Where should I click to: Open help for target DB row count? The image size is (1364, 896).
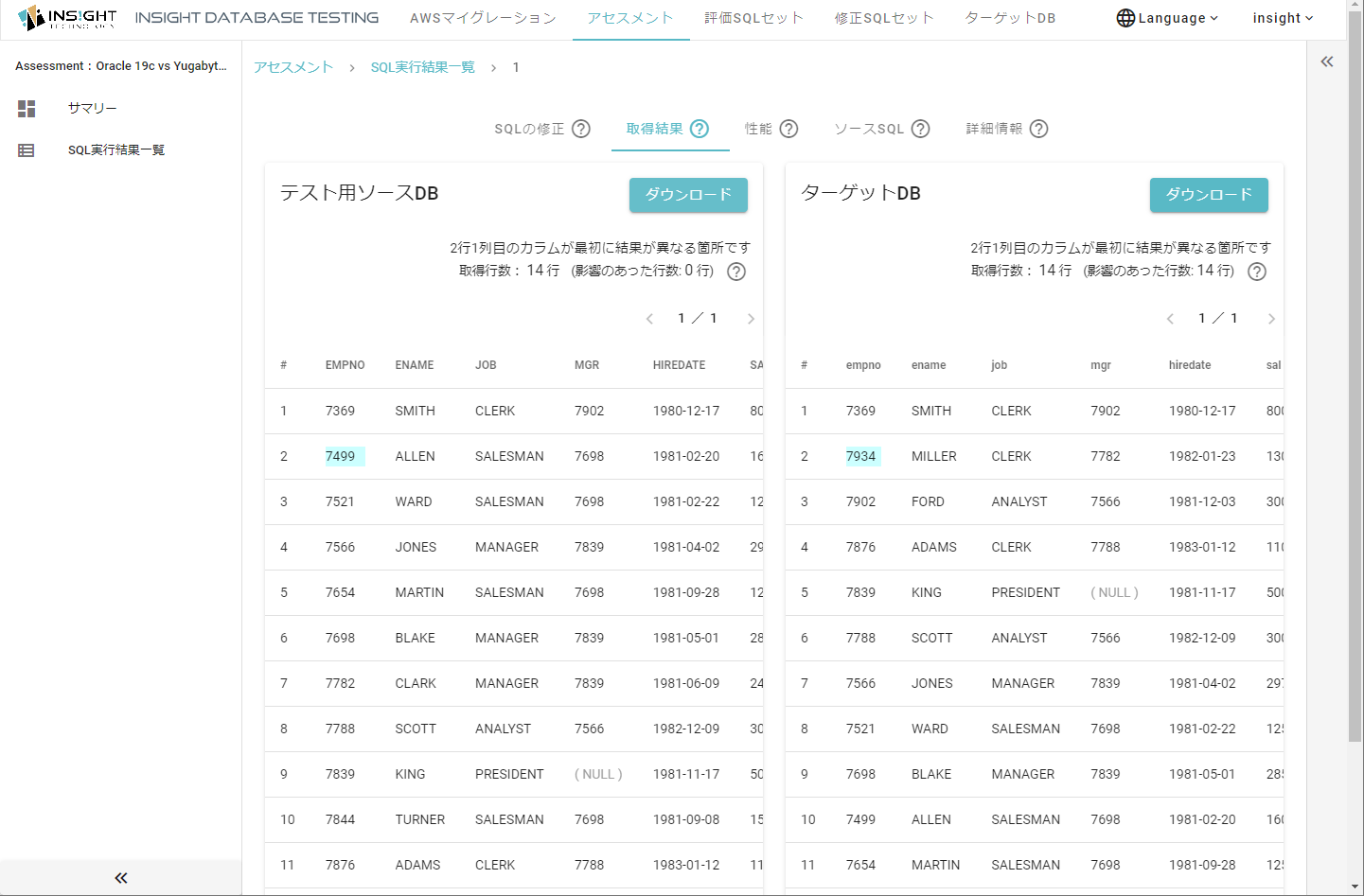click(x=1257, y=272)
